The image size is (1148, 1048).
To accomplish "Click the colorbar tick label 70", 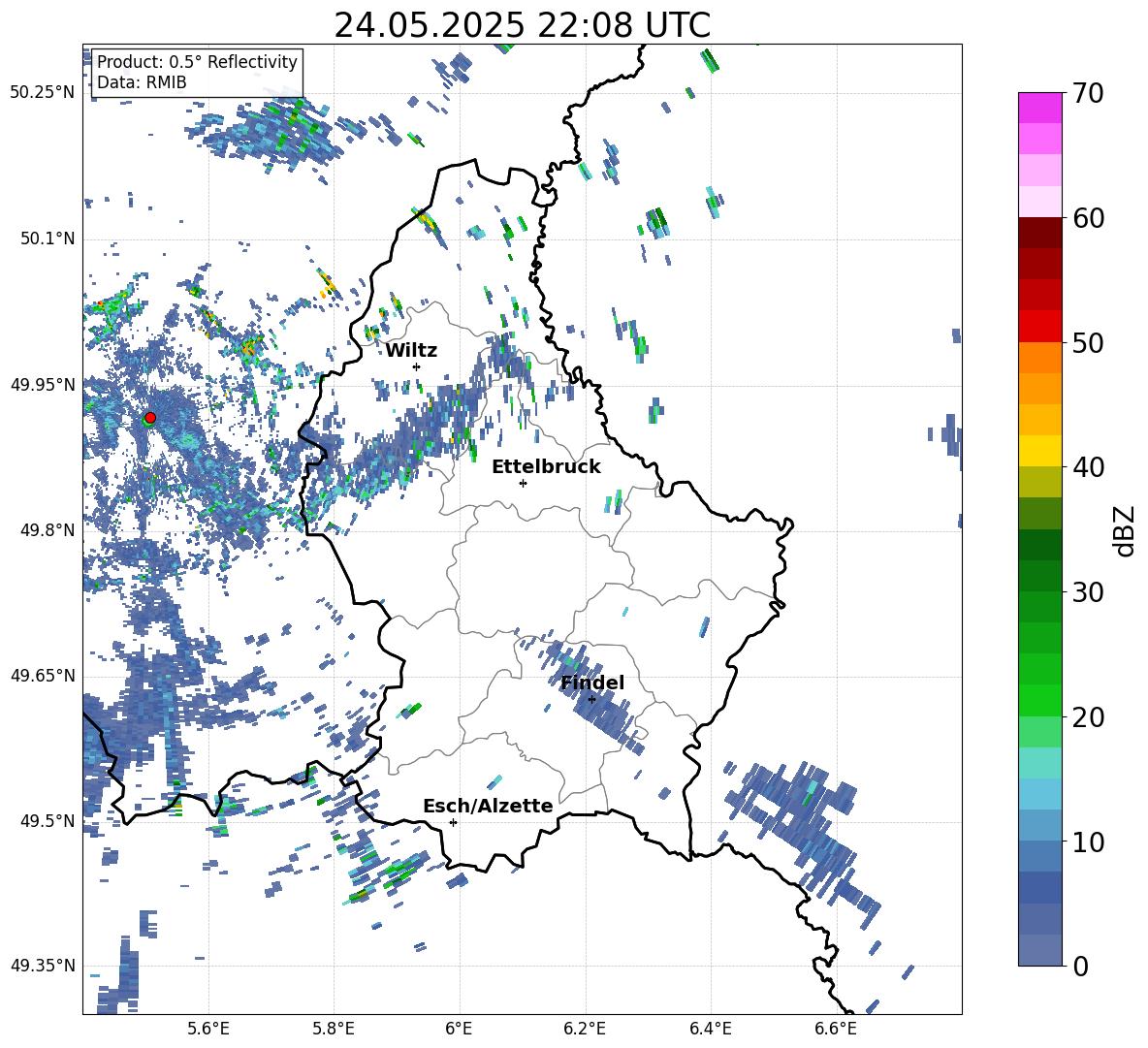I will [x=1088, y=93].
